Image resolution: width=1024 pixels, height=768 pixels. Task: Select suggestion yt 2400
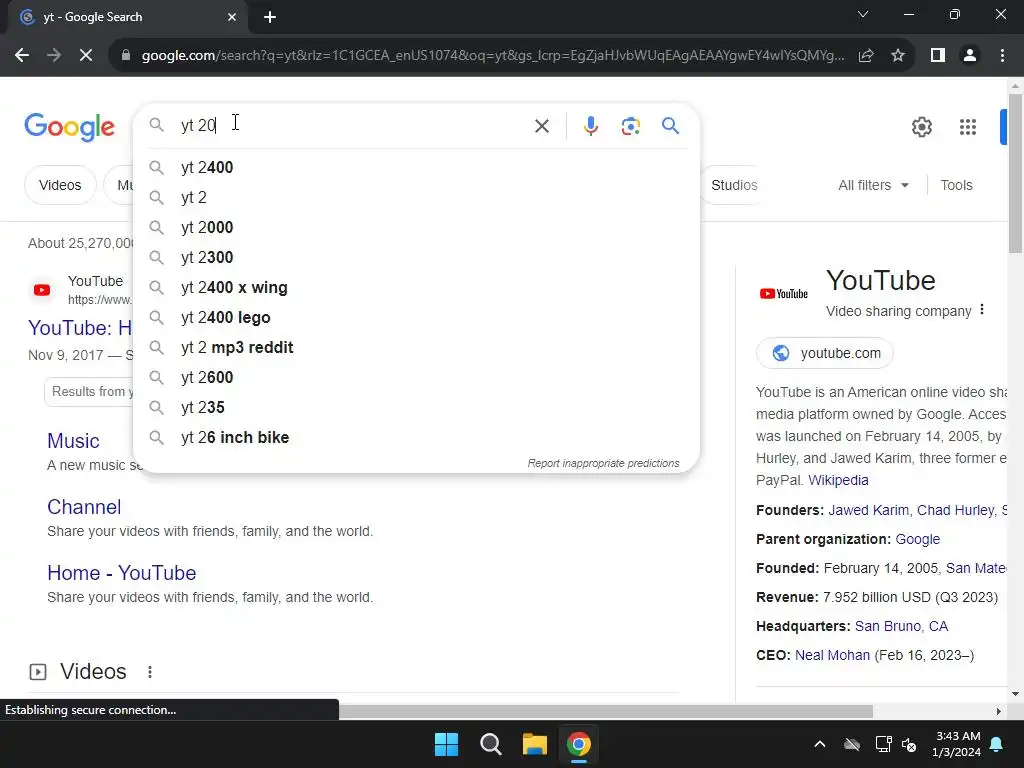(416, 168)
